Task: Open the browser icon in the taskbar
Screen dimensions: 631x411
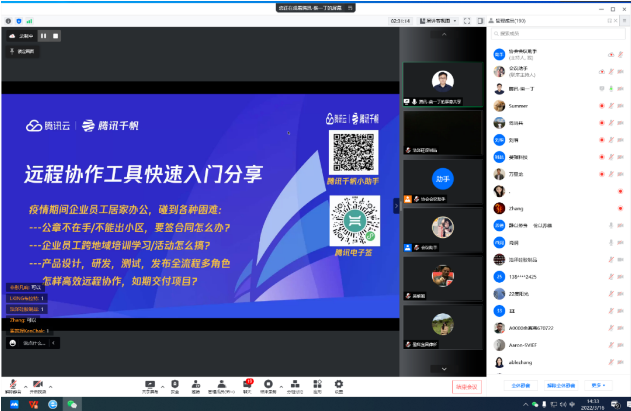Action: [53, 404]
